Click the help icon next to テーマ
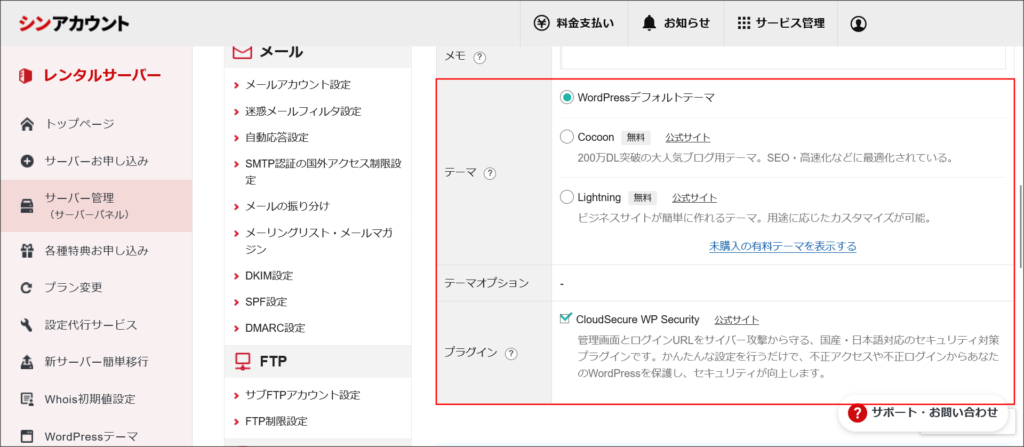1024x447 pixels. tap(490, 174)
